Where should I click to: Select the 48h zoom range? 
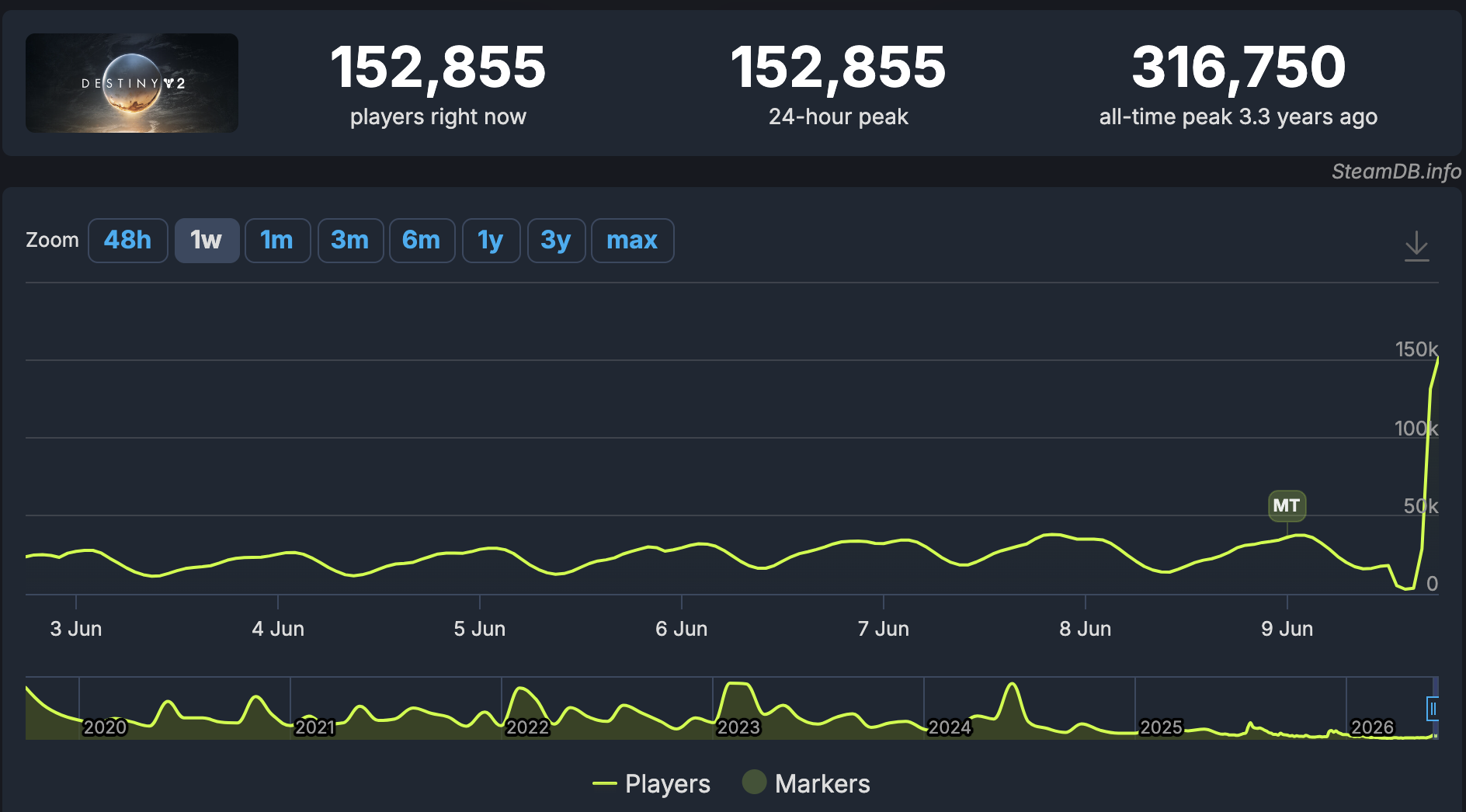tap(127, 241)
